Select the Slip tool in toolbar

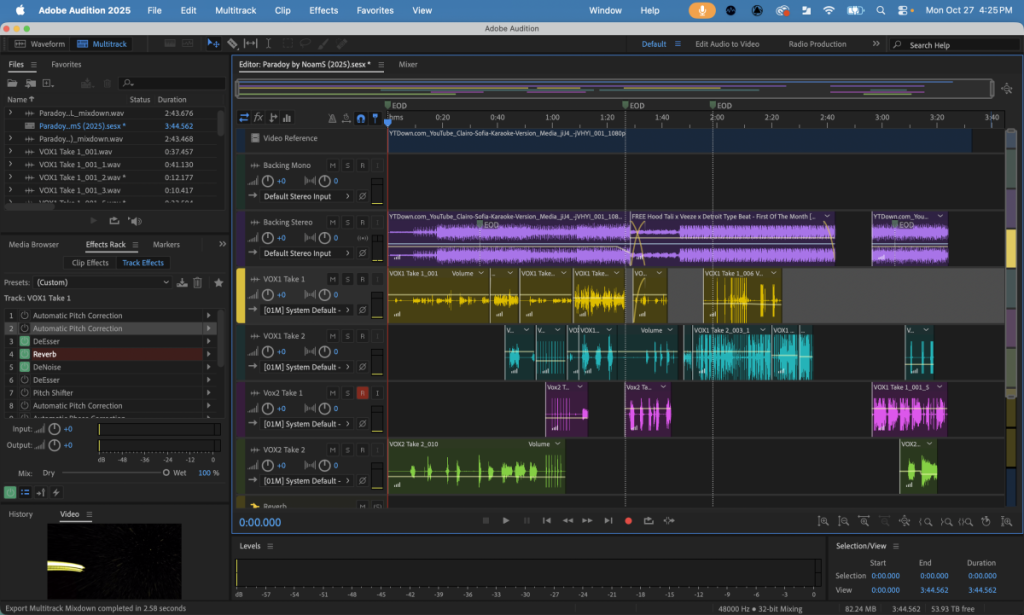coord(250,44)
